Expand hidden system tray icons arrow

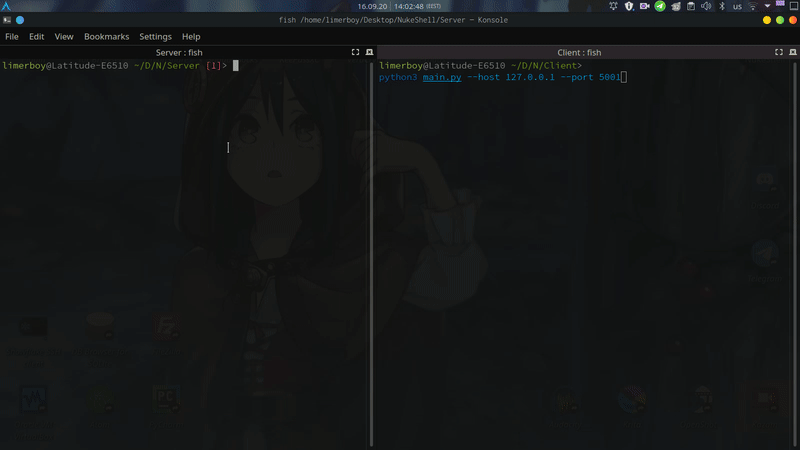click(x=767, y=6)
